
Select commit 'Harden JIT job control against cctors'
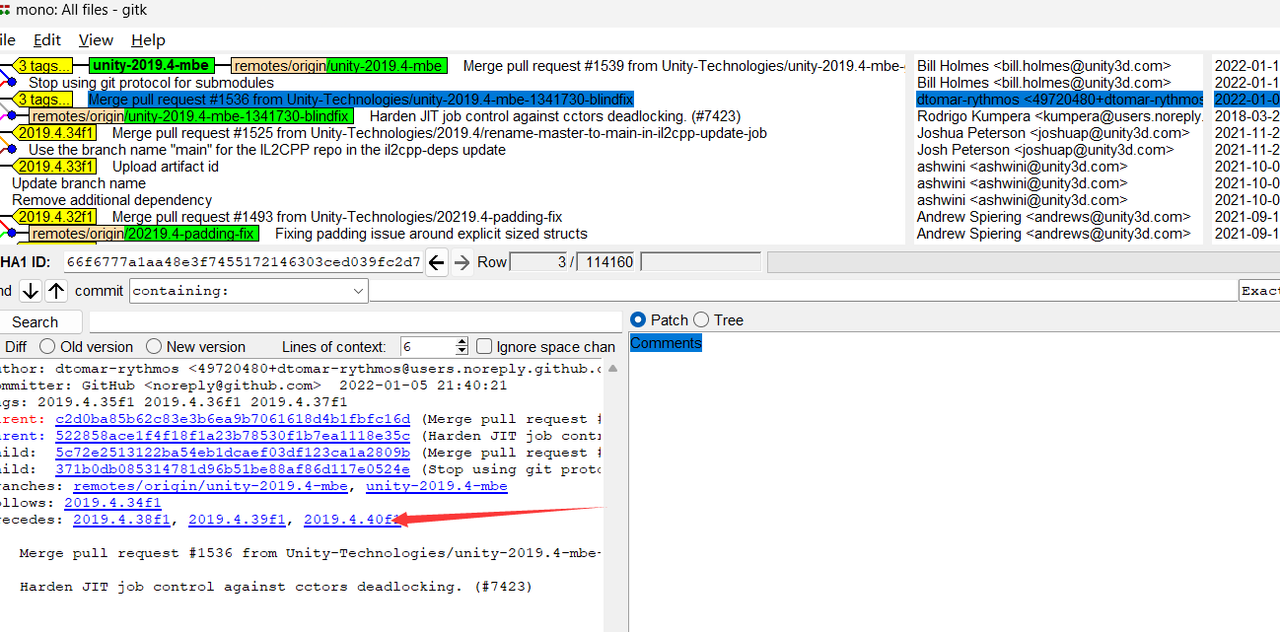click(x=555, y=116)
